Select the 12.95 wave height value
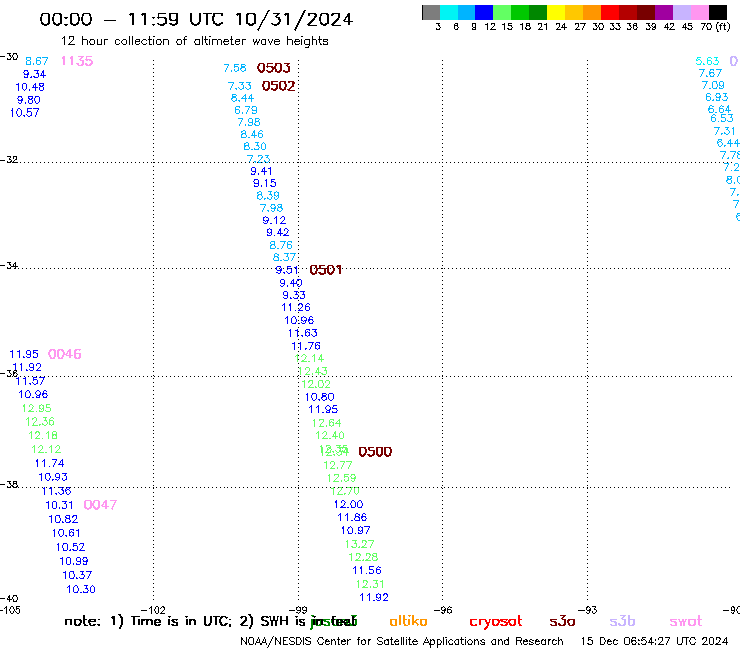This screenshot has width=740, height=650. coord(36,408)
